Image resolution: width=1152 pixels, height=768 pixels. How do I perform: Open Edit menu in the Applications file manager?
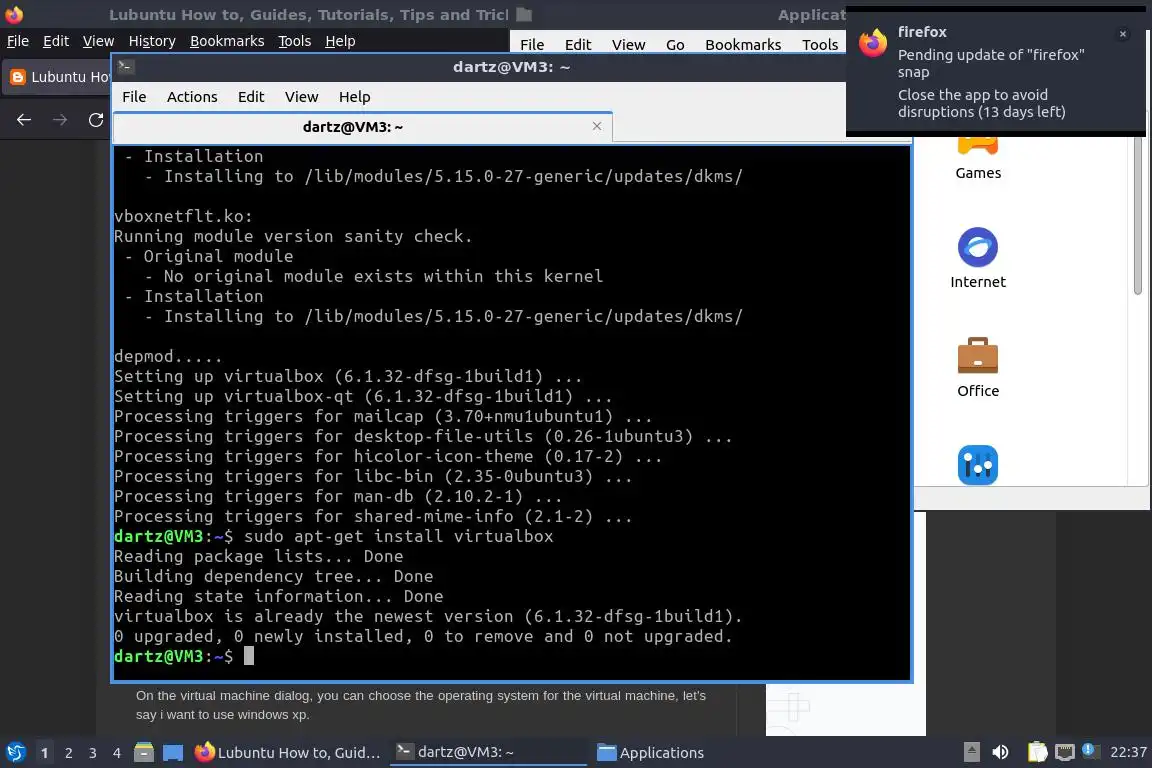pos(577,45)
